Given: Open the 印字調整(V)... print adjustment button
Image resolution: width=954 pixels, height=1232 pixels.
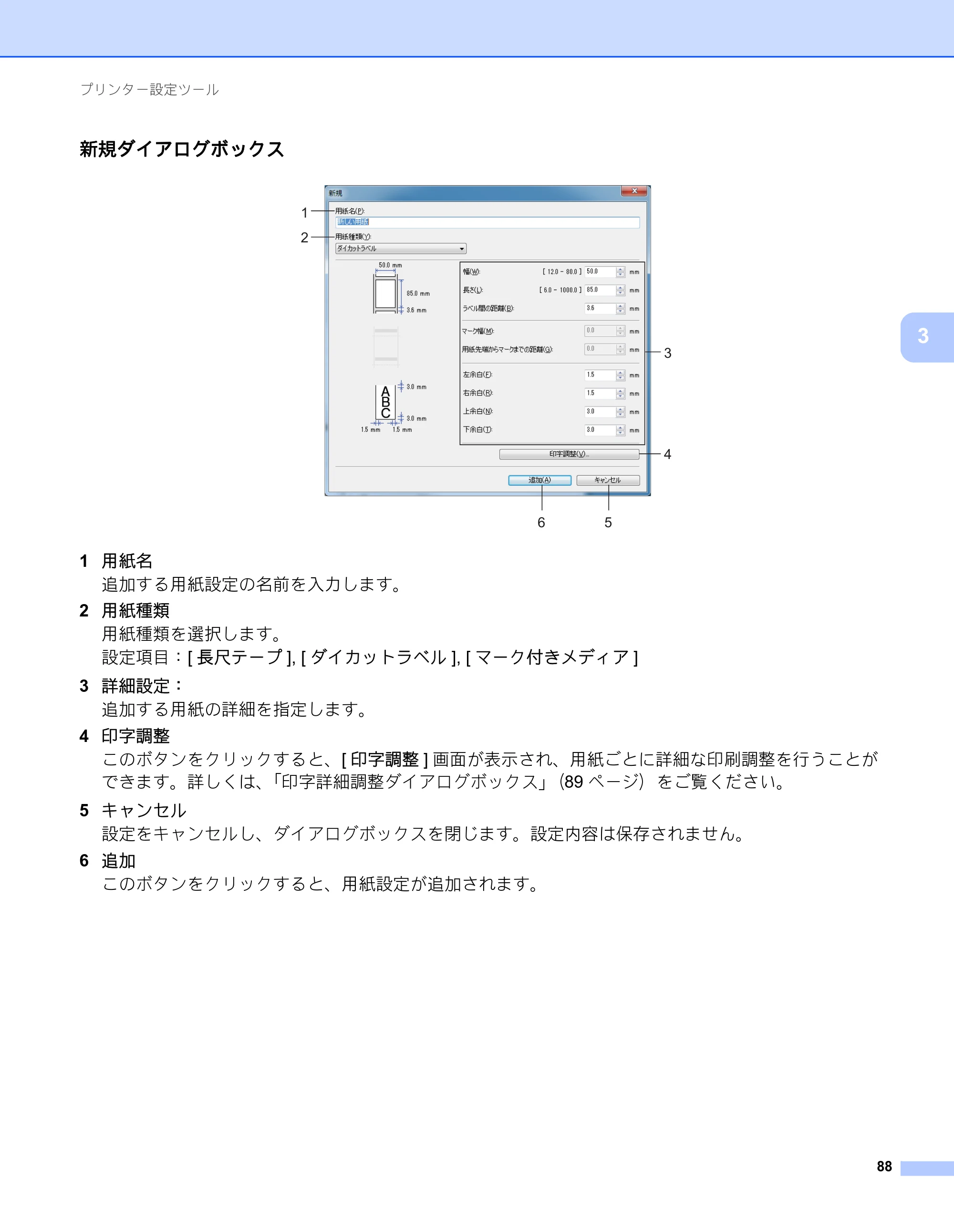Looking at the screenshot, I should [569, 454].
